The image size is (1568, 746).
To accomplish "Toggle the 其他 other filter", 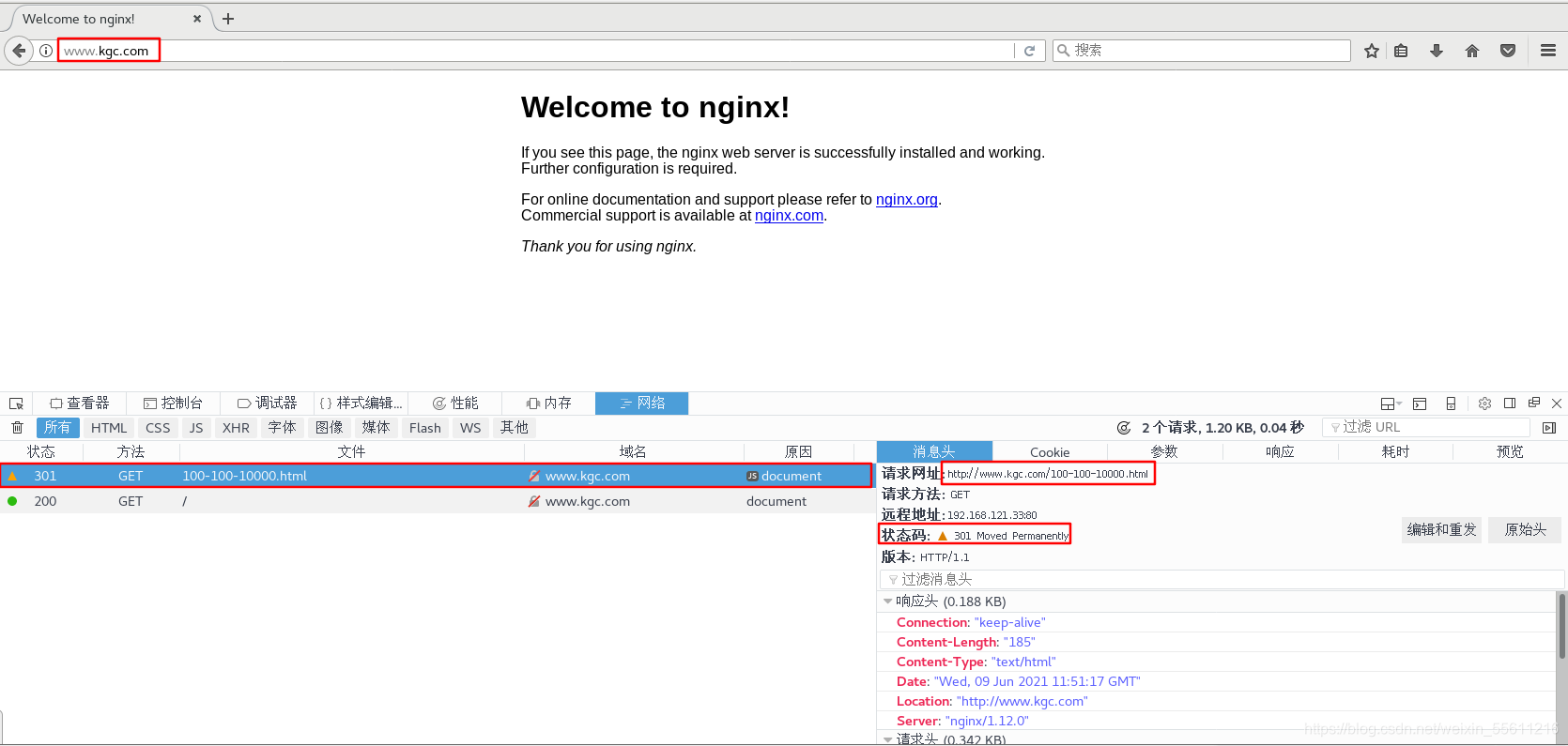I will (x=514, y=428).
